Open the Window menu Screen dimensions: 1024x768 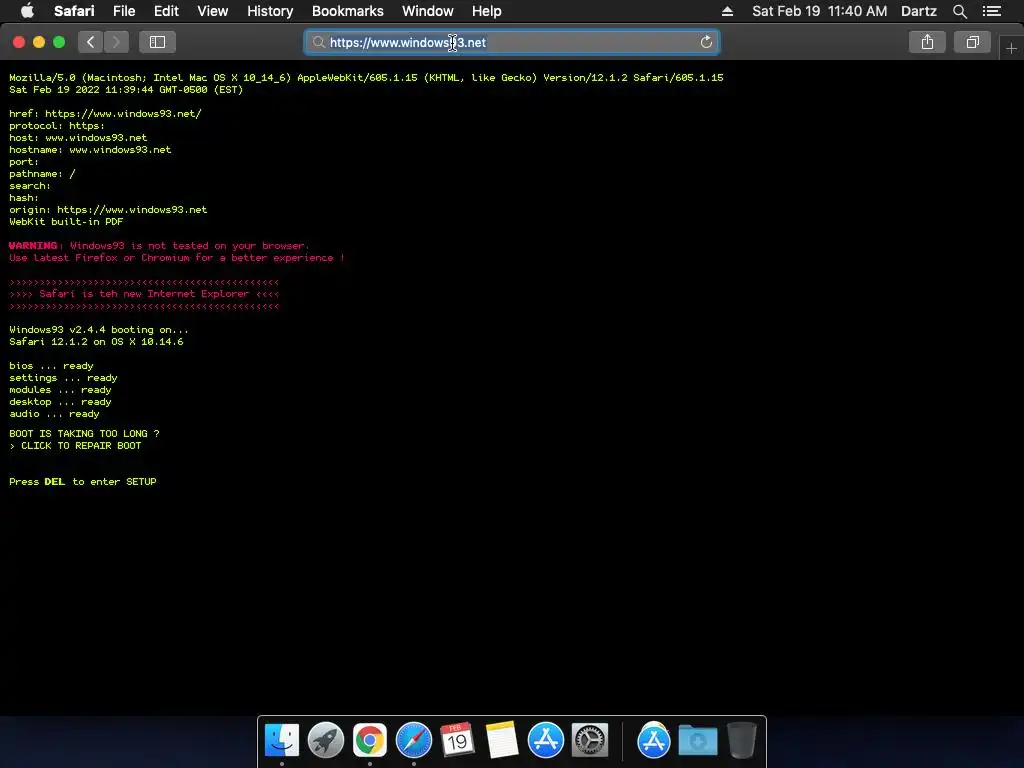(x=428, y=11)
